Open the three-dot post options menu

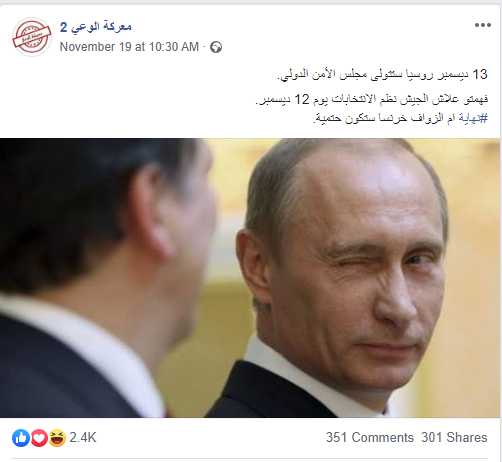(x=483, y=25)
